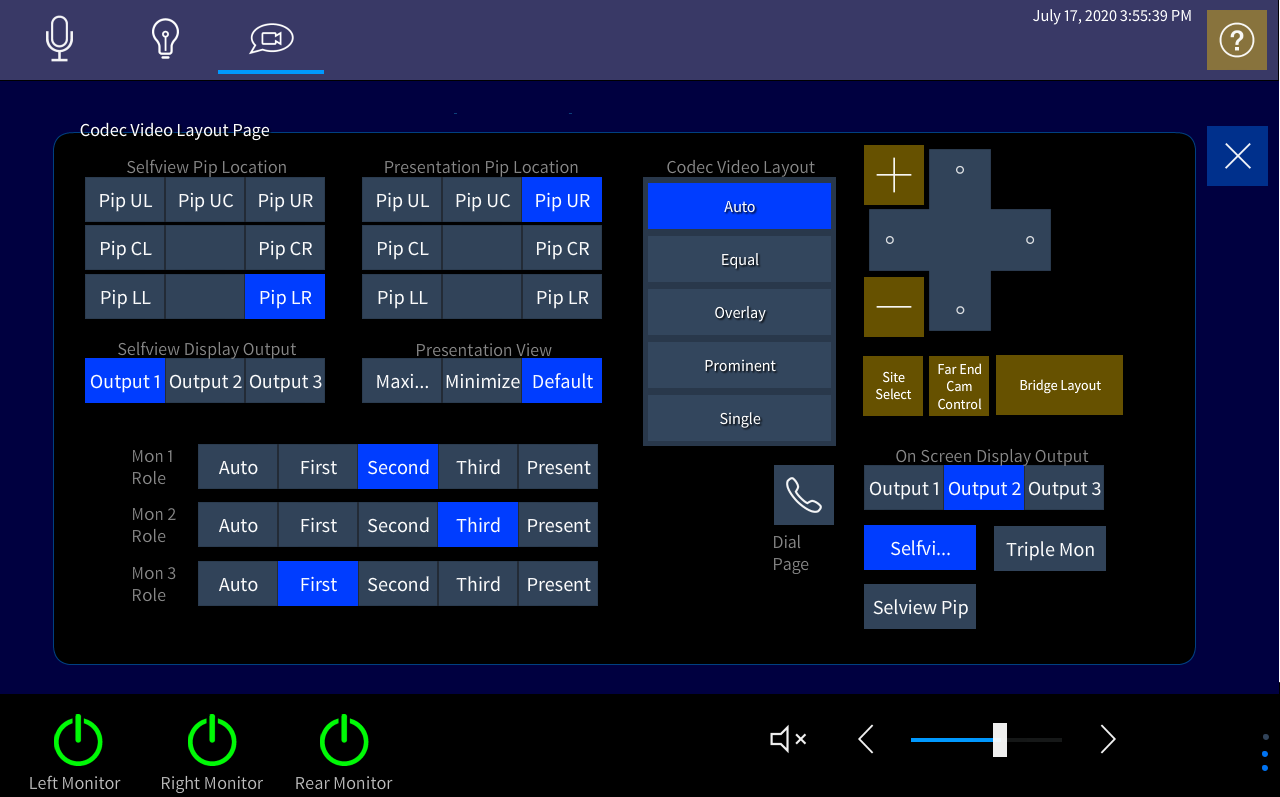This screenshot has height=797, width=1280.
Task: Zoom the camera out with the minus icon
Action: click(x=893, y=306)
